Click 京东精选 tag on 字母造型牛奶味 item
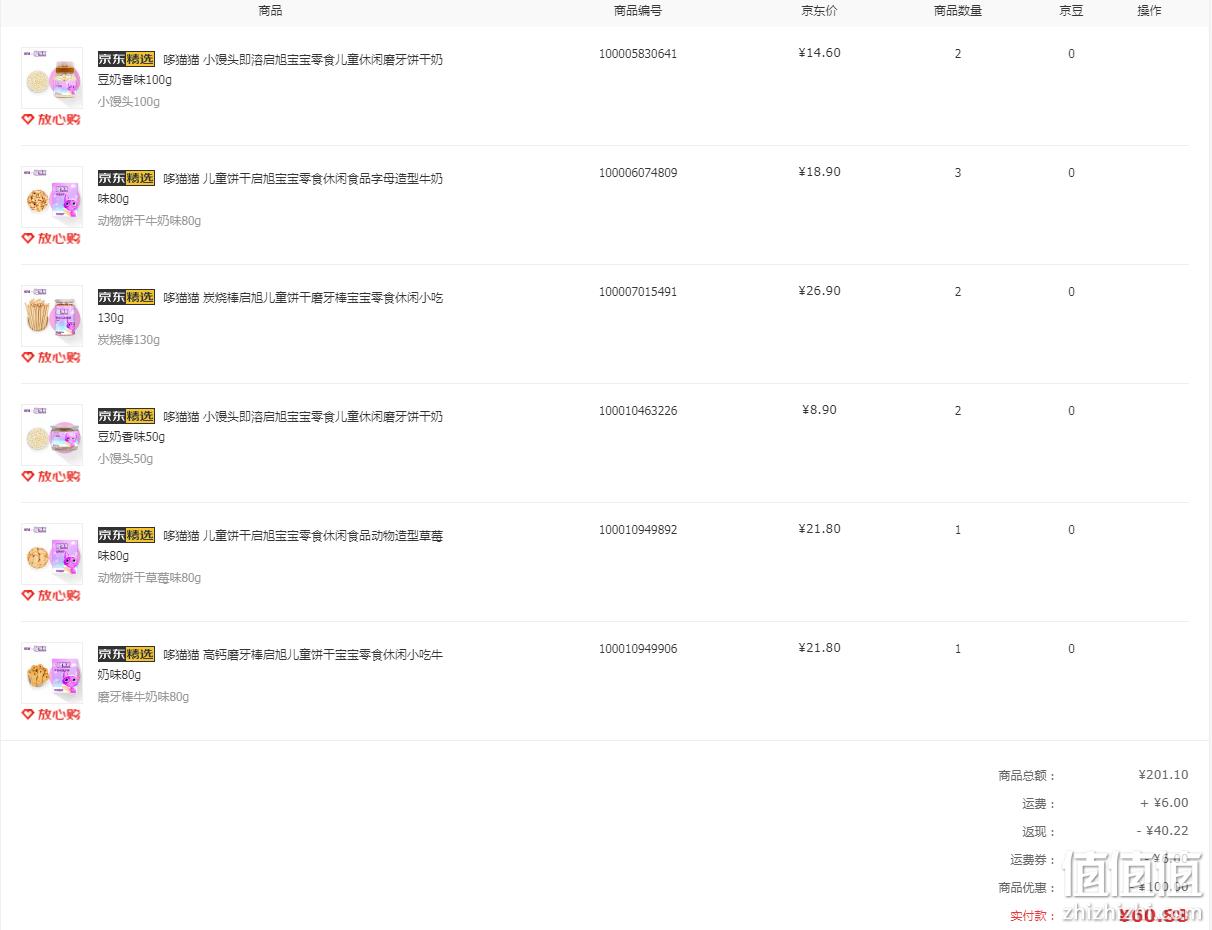 tap(126, 178)
